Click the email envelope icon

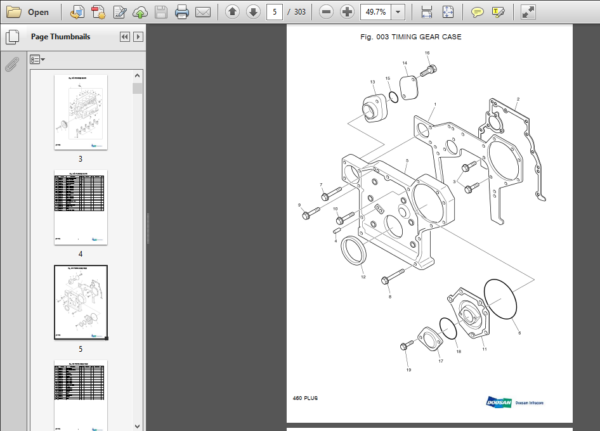[203, 12]
